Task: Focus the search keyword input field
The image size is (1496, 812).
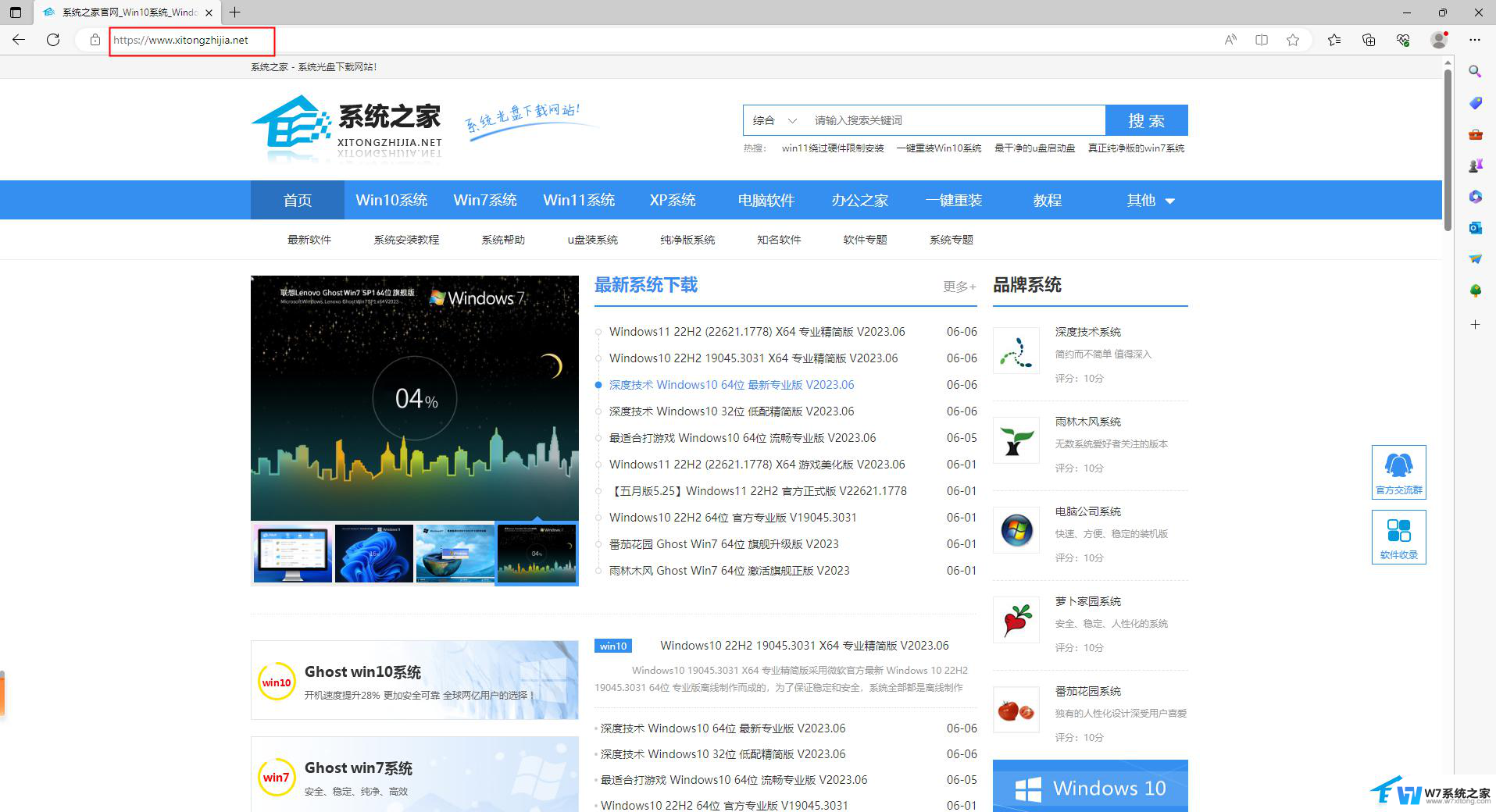Action: [956, 120]
